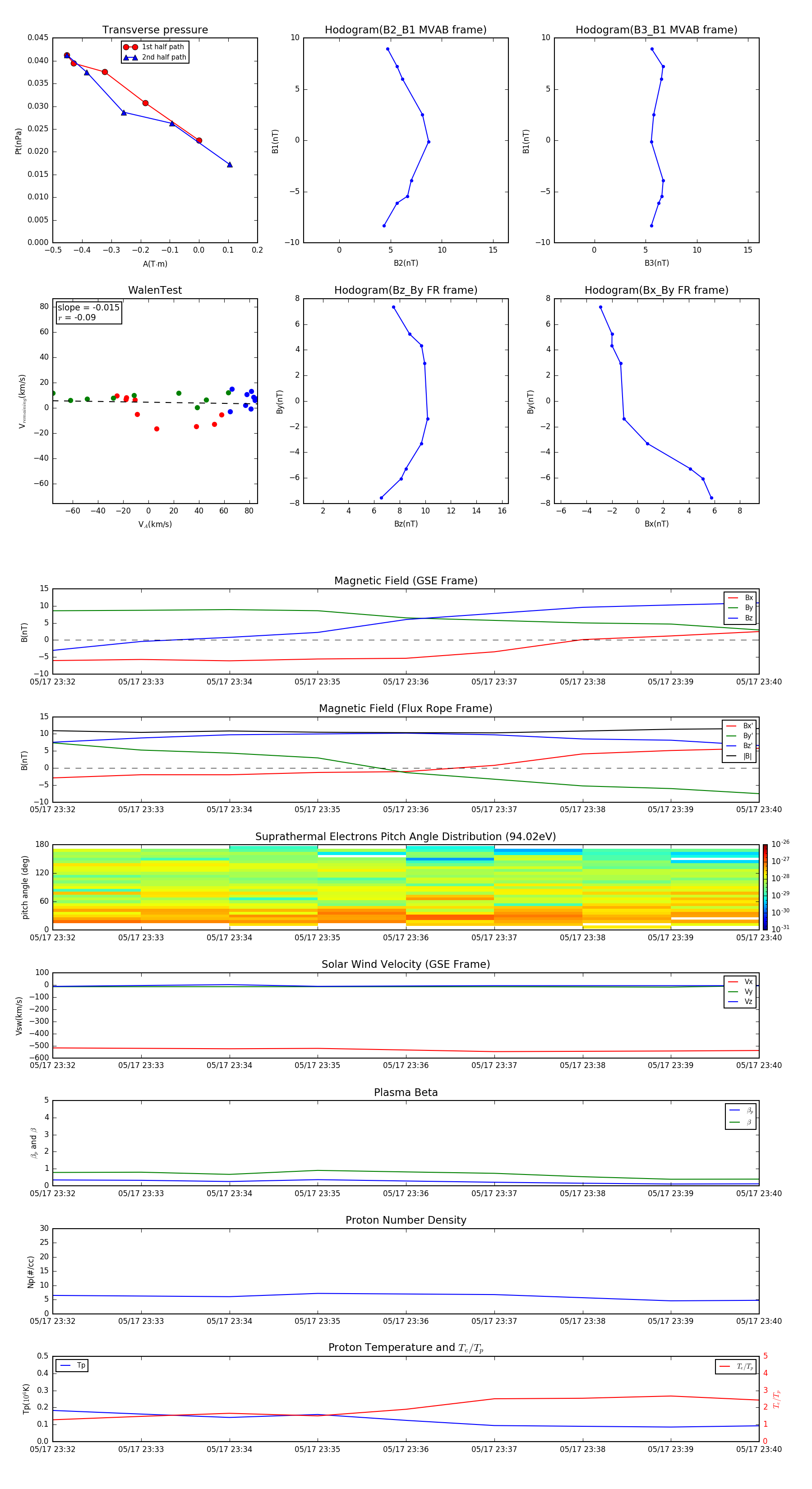Select the red "Te/Tp" legend entry

736,1366
